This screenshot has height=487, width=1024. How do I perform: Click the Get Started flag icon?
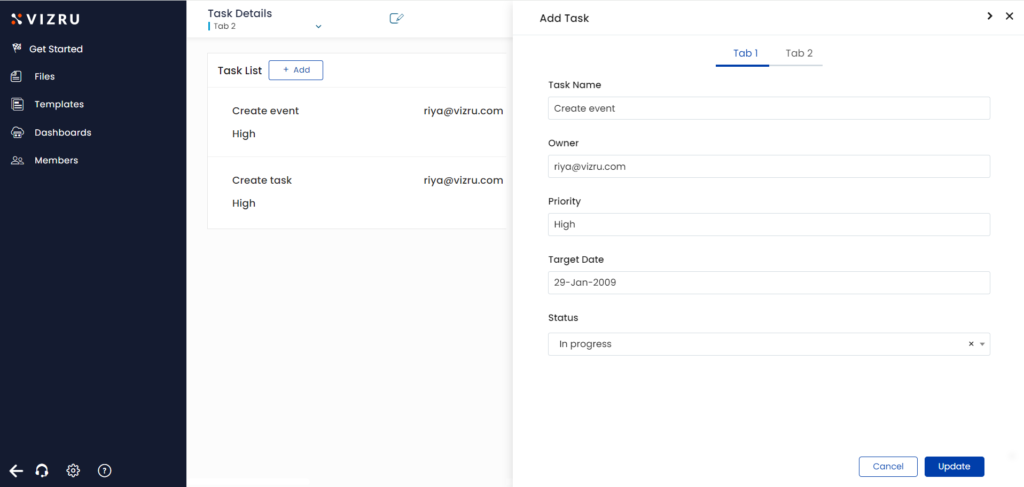tap(16, 48)
